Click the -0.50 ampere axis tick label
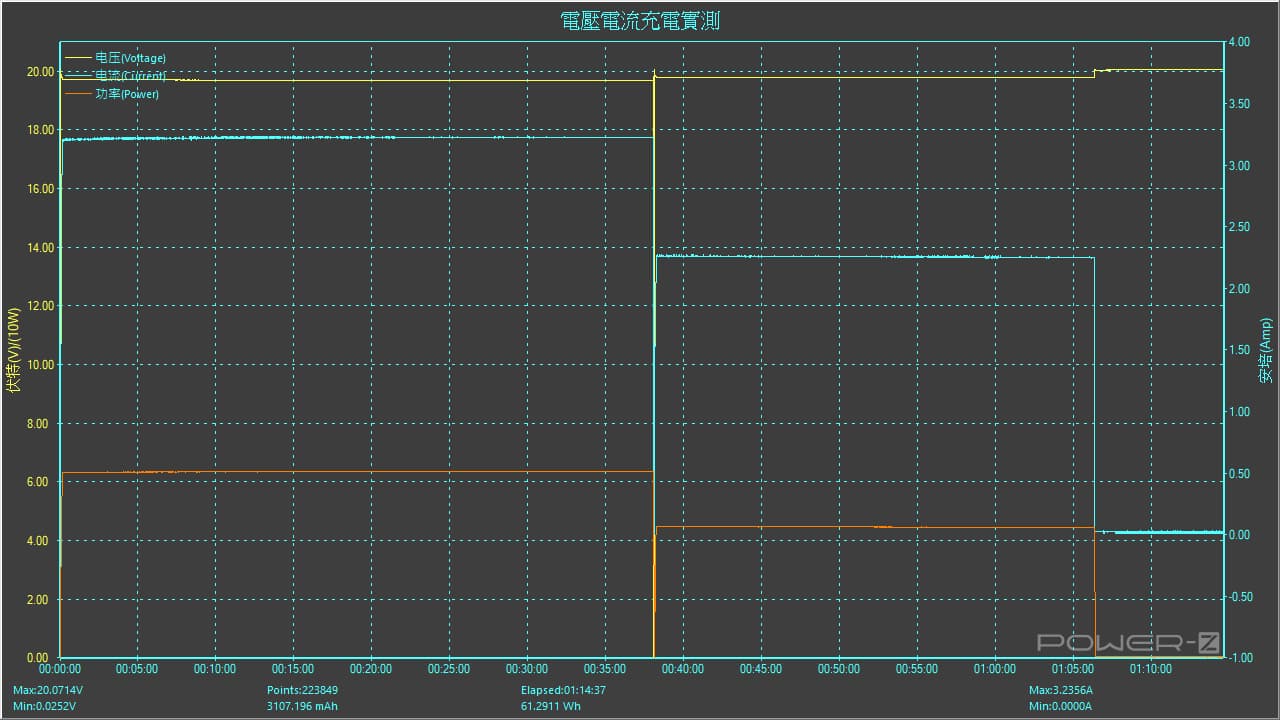 [x=1240, y=597]
